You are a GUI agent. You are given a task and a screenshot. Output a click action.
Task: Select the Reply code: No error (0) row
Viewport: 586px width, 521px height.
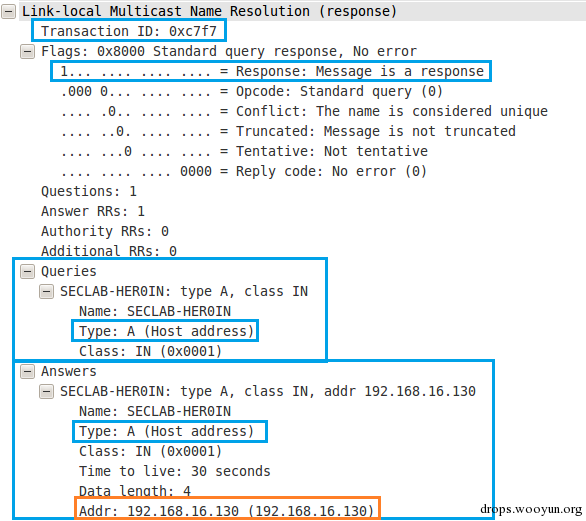[244, 171]
